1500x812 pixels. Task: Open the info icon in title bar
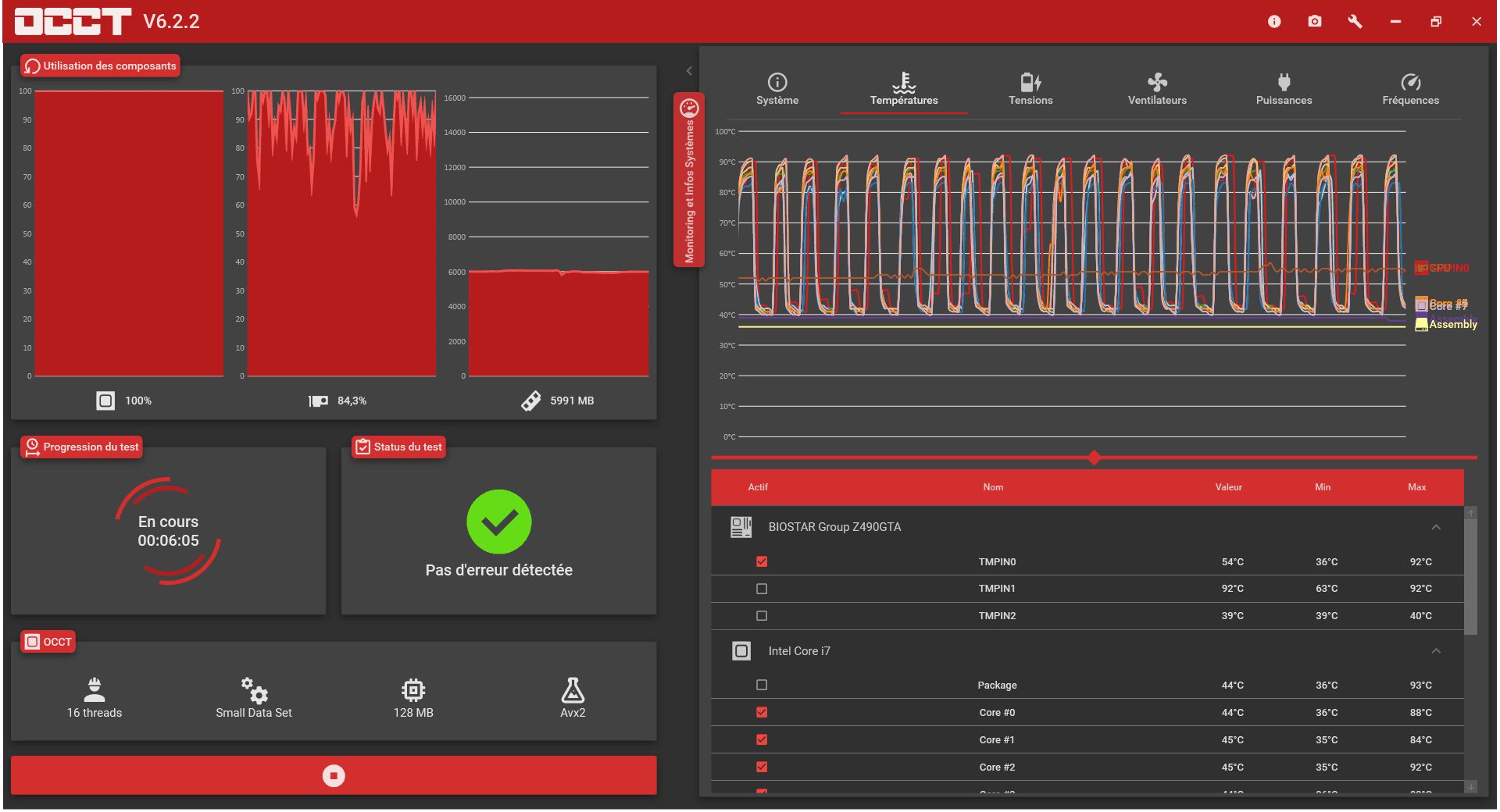coord(1274,22)
